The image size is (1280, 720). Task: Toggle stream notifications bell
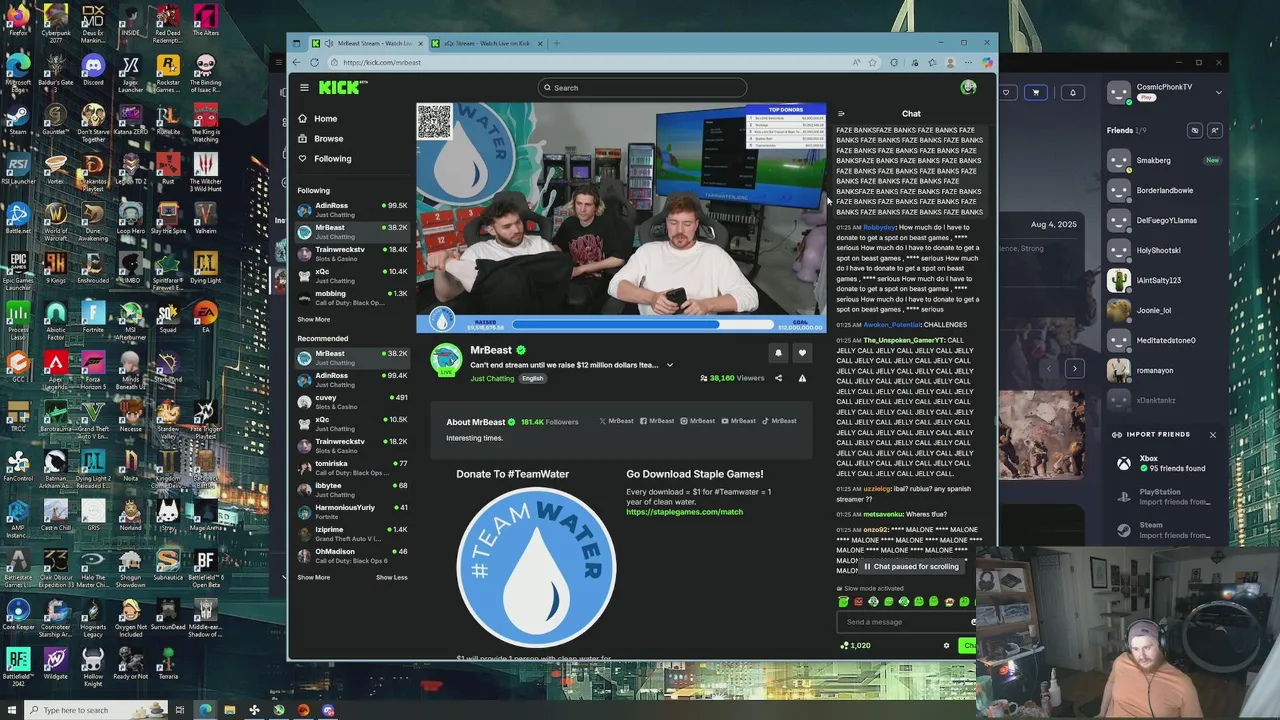778,353
